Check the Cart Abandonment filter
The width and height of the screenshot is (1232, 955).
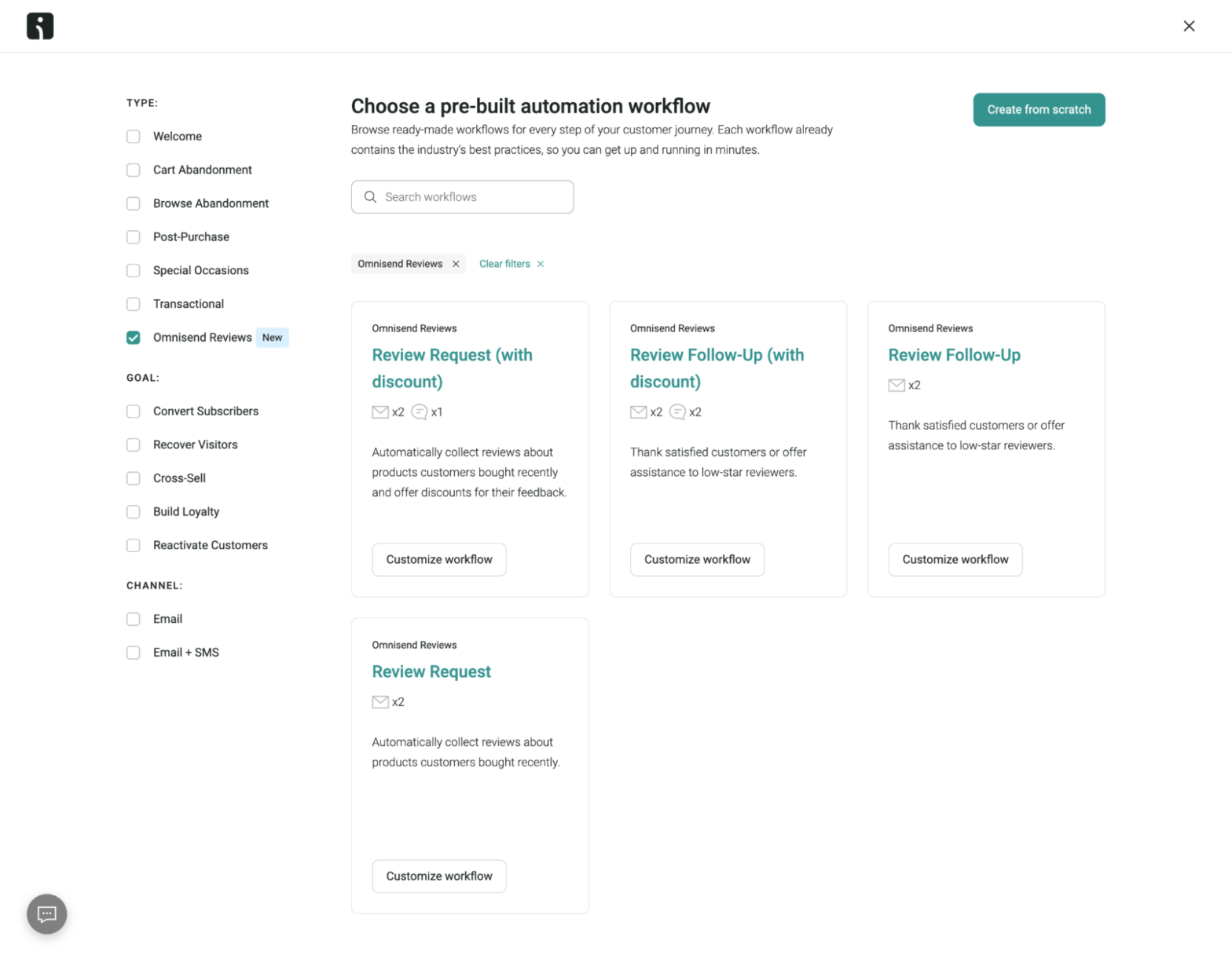click(133, 170)
